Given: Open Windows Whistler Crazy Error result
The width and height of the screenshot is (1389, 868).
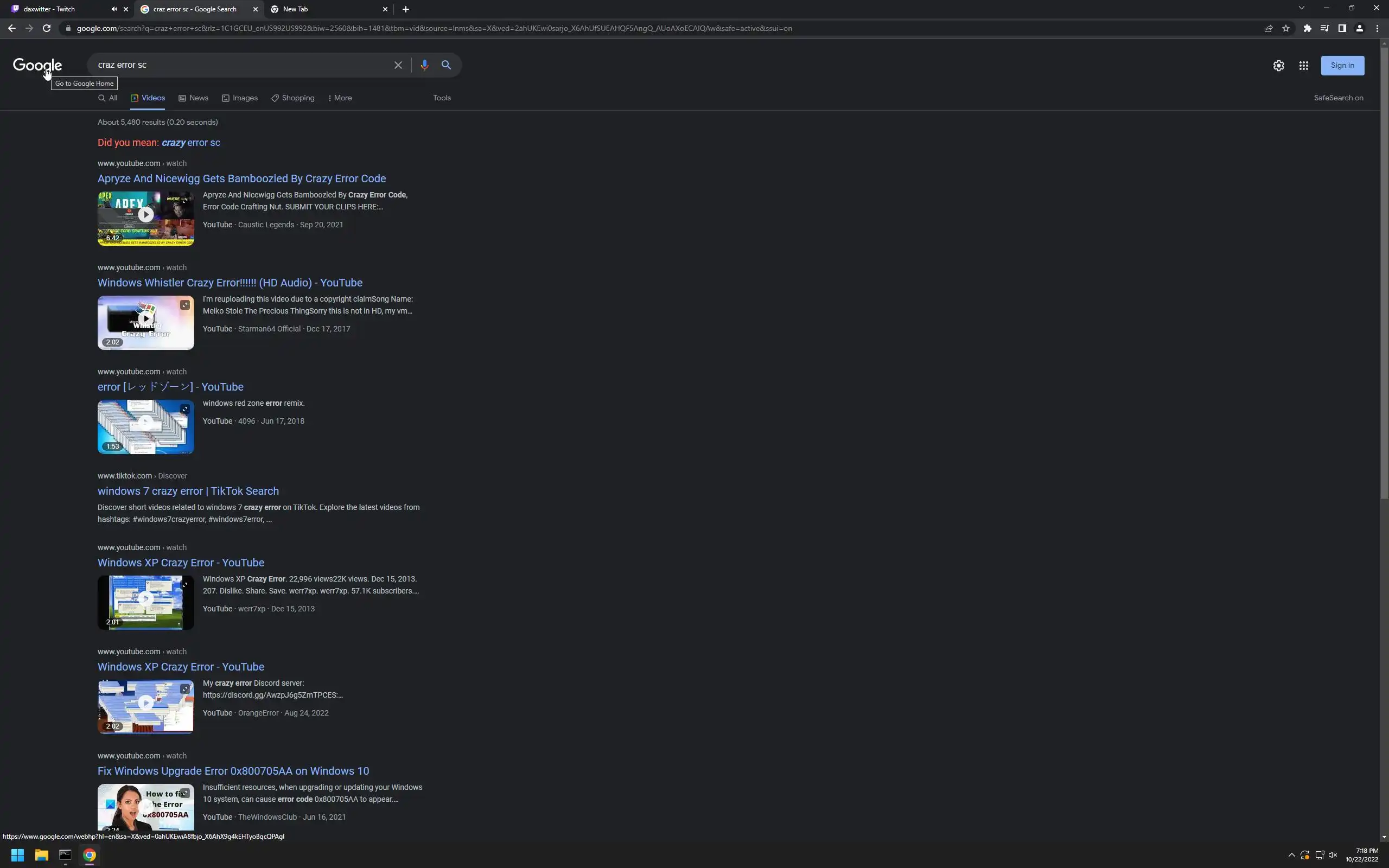Looking at the screenshot, I should click(230, 283).
